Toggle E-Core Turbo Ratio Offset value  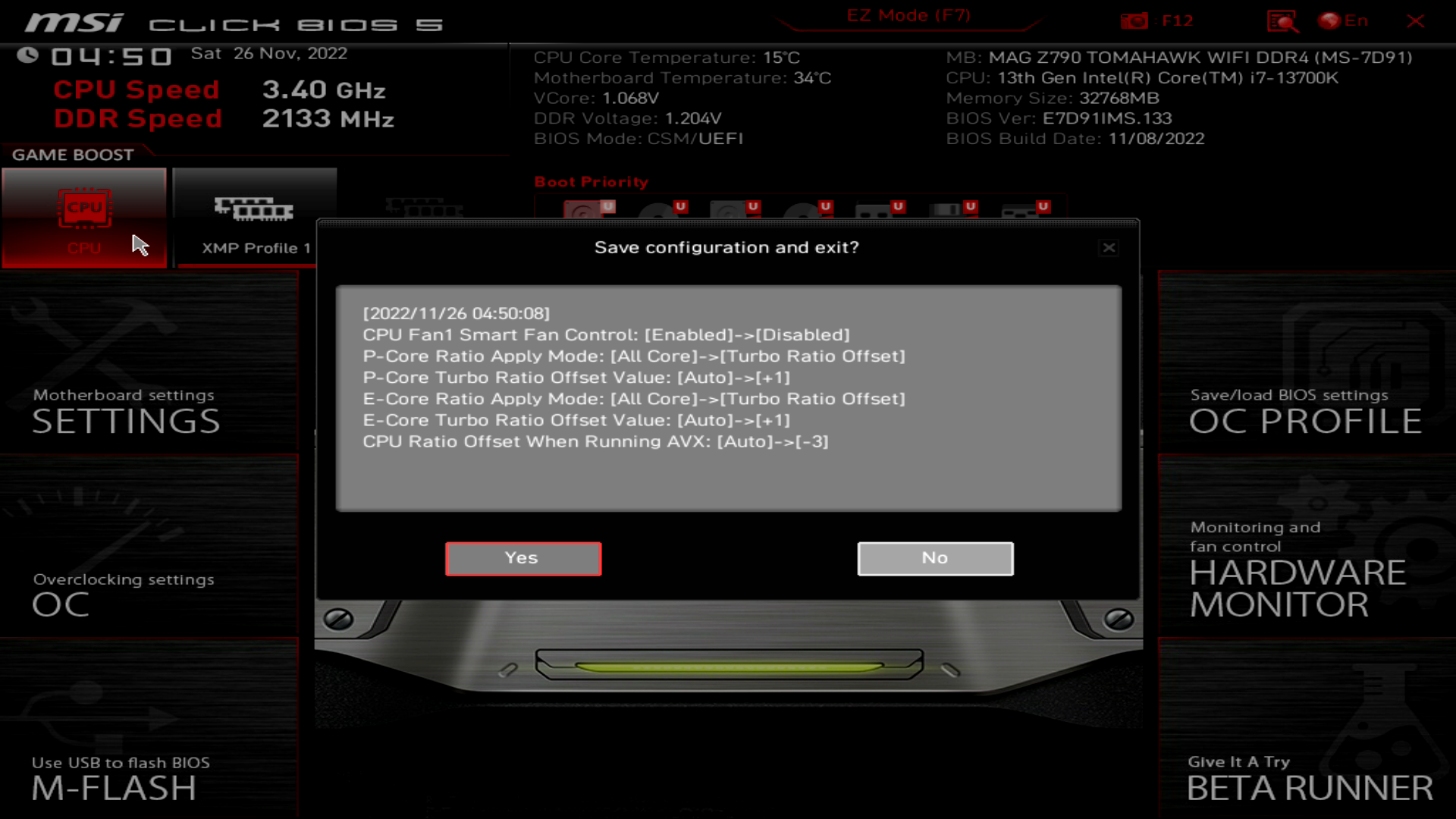pyautogui.click(x=576, y=420)
